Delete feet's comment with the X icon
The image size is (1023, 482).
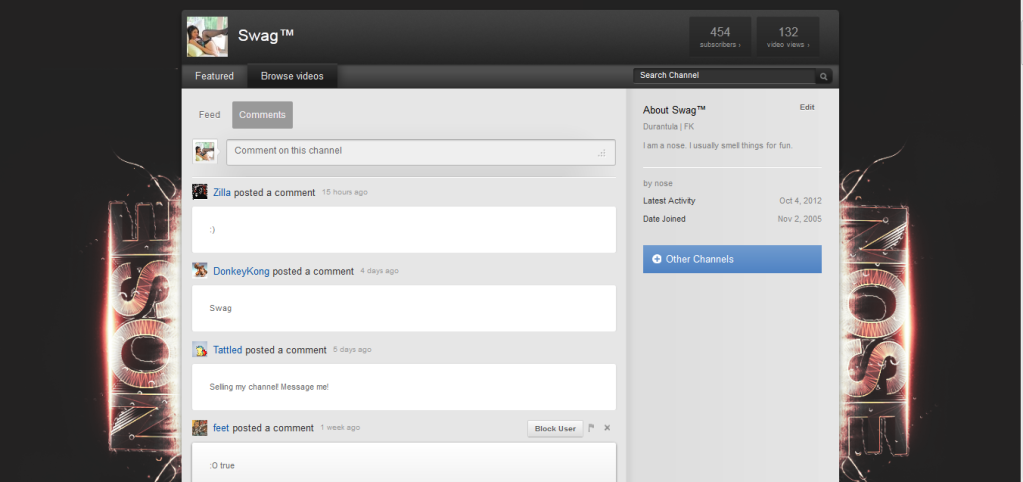click(607, 428)
